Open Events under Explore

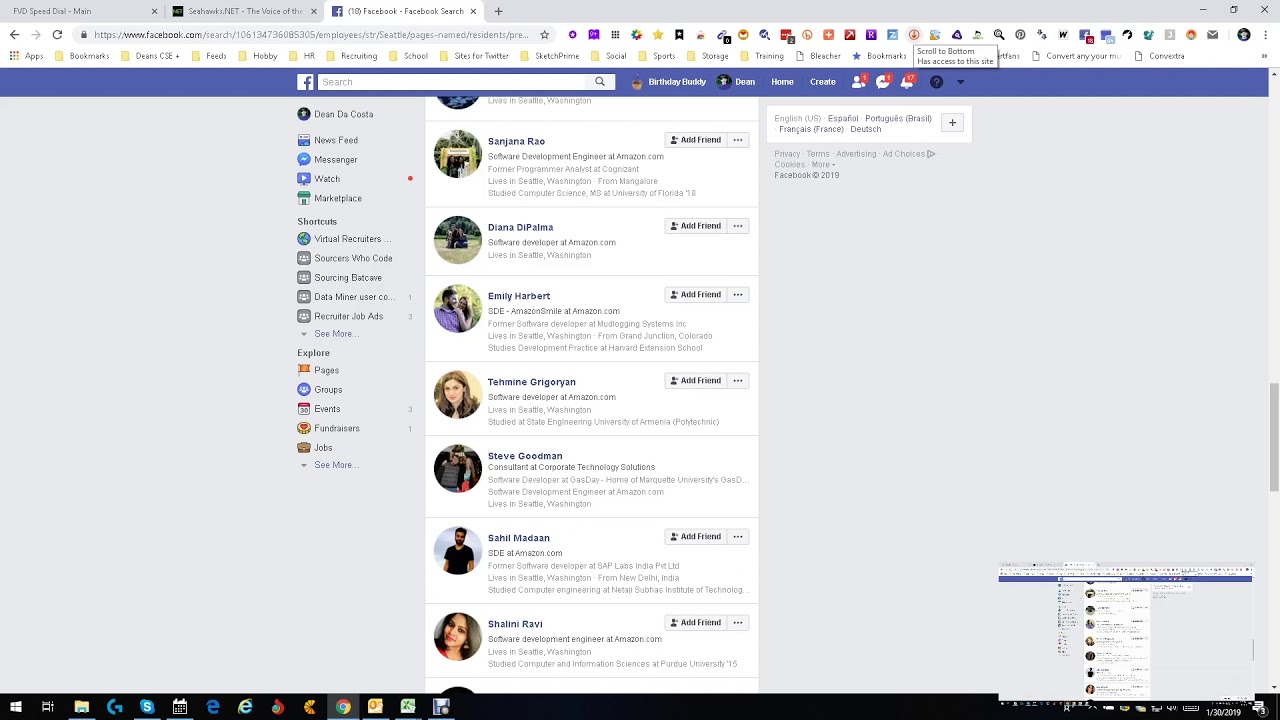(x=319, y=409)
